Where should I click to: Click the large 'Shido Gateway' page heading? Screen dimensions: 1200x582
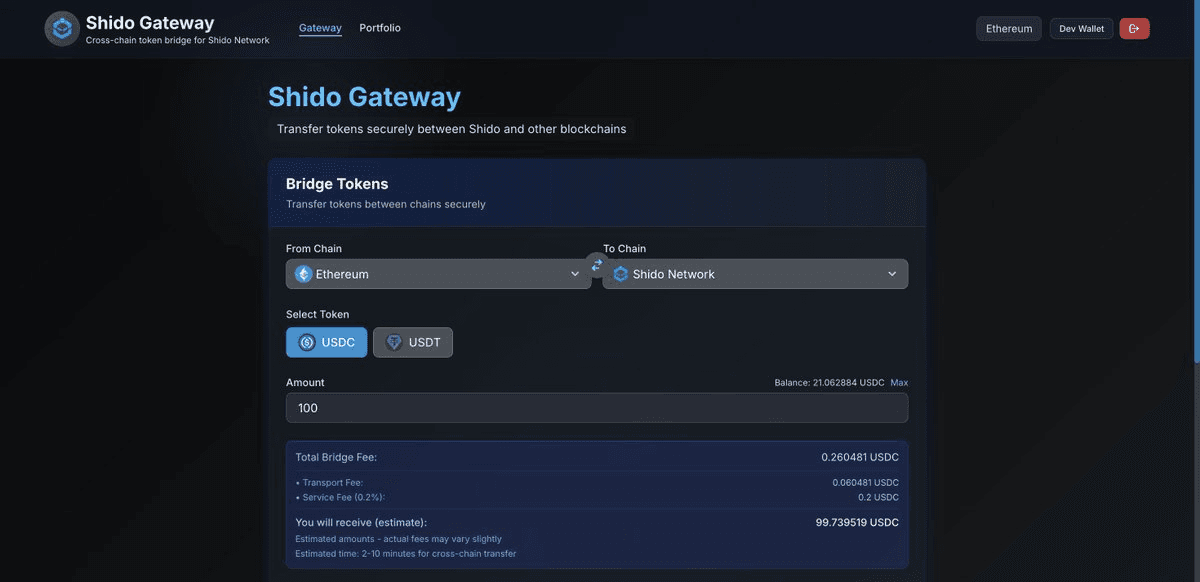364,97
